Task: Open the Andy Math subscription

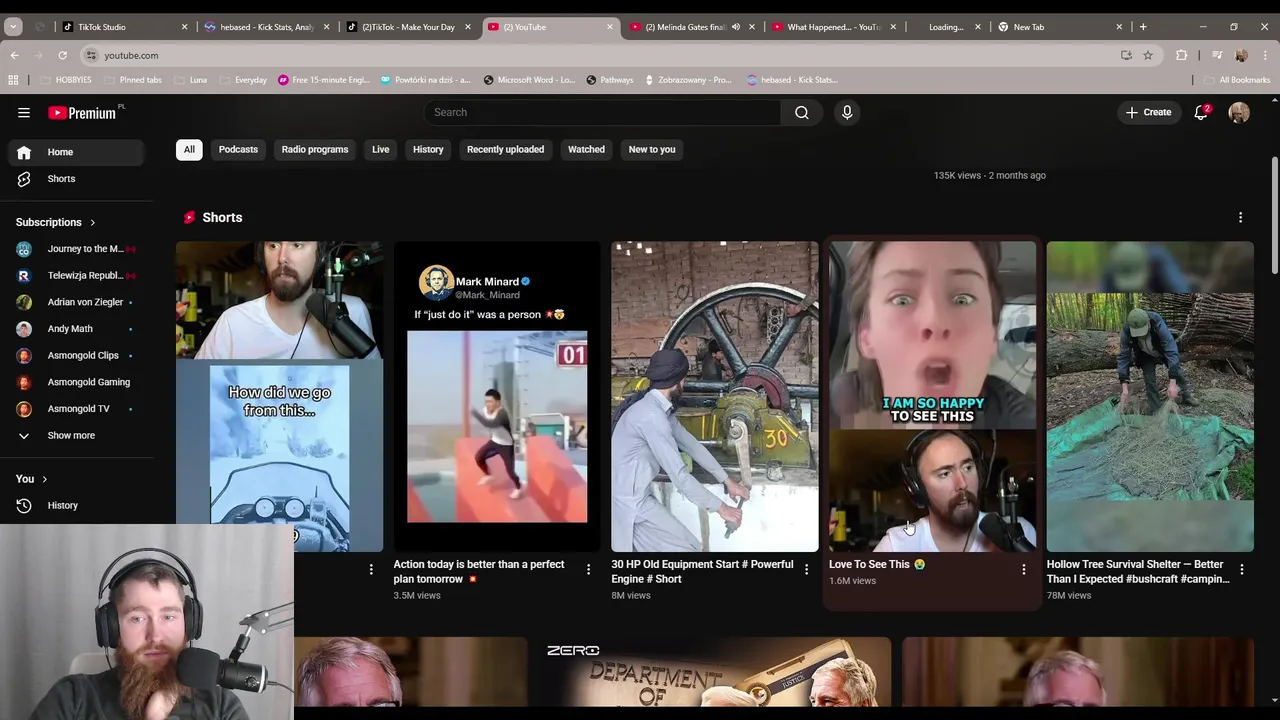Action: click(x=75, y=328)
